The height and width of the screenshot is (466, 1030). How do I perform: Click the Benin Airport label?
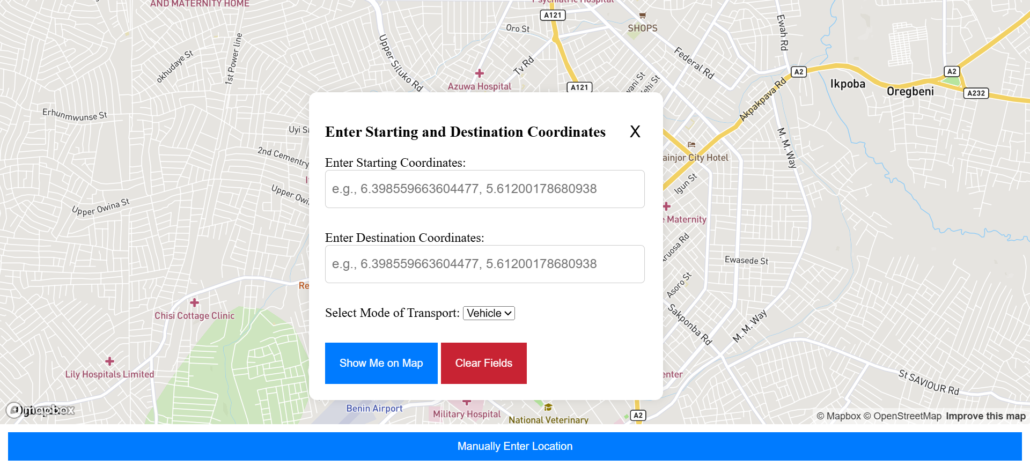click(374, 409)
